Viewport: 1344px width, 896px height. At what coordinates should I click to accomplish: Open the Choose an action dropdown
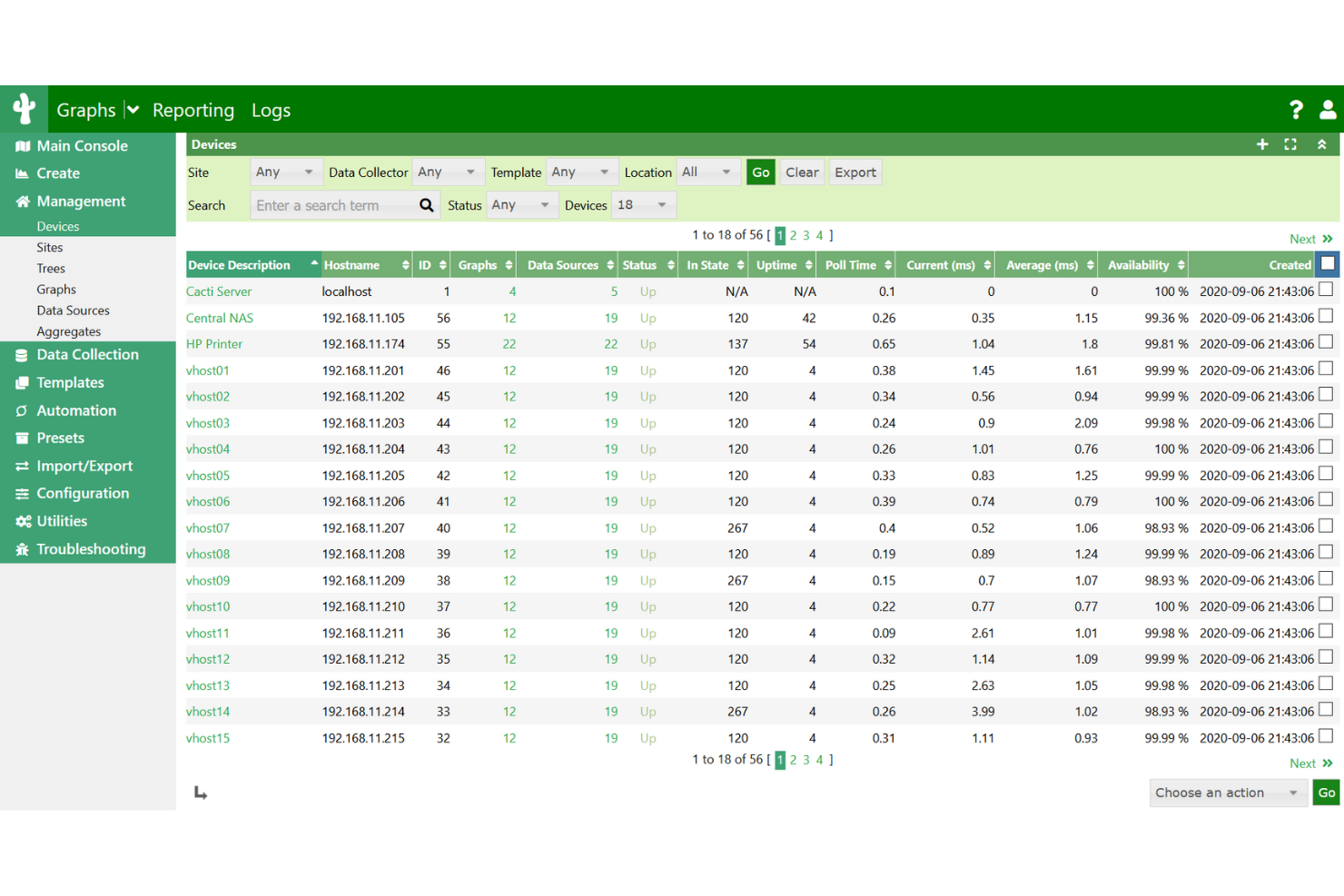coord(1228,793)
